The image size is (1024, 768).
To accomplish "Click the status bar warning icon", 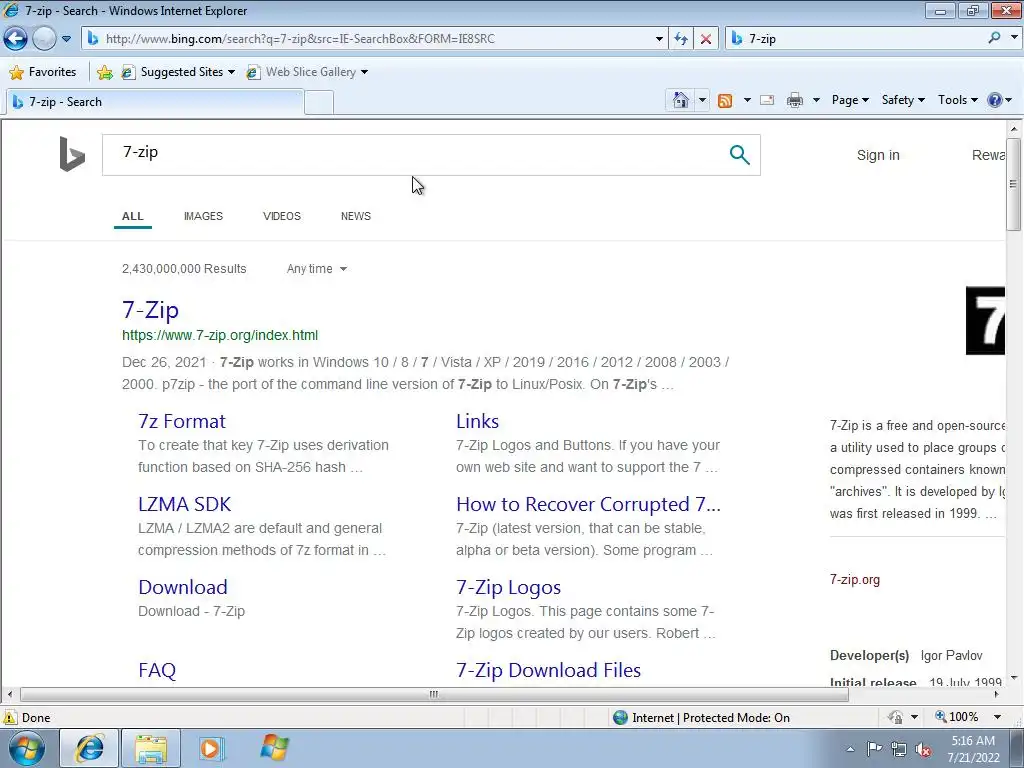I will click(x=10, y=717).
